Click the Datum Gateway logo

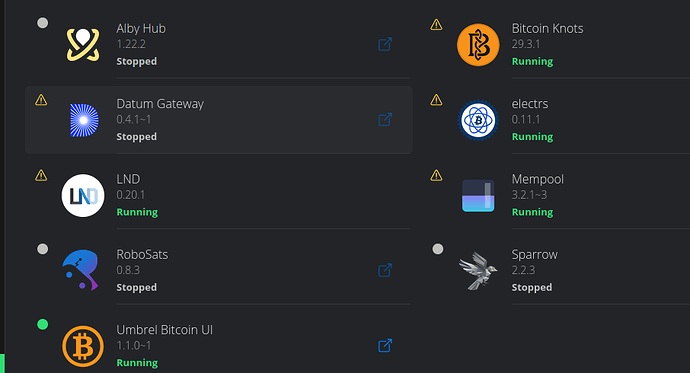pos(84,120)
